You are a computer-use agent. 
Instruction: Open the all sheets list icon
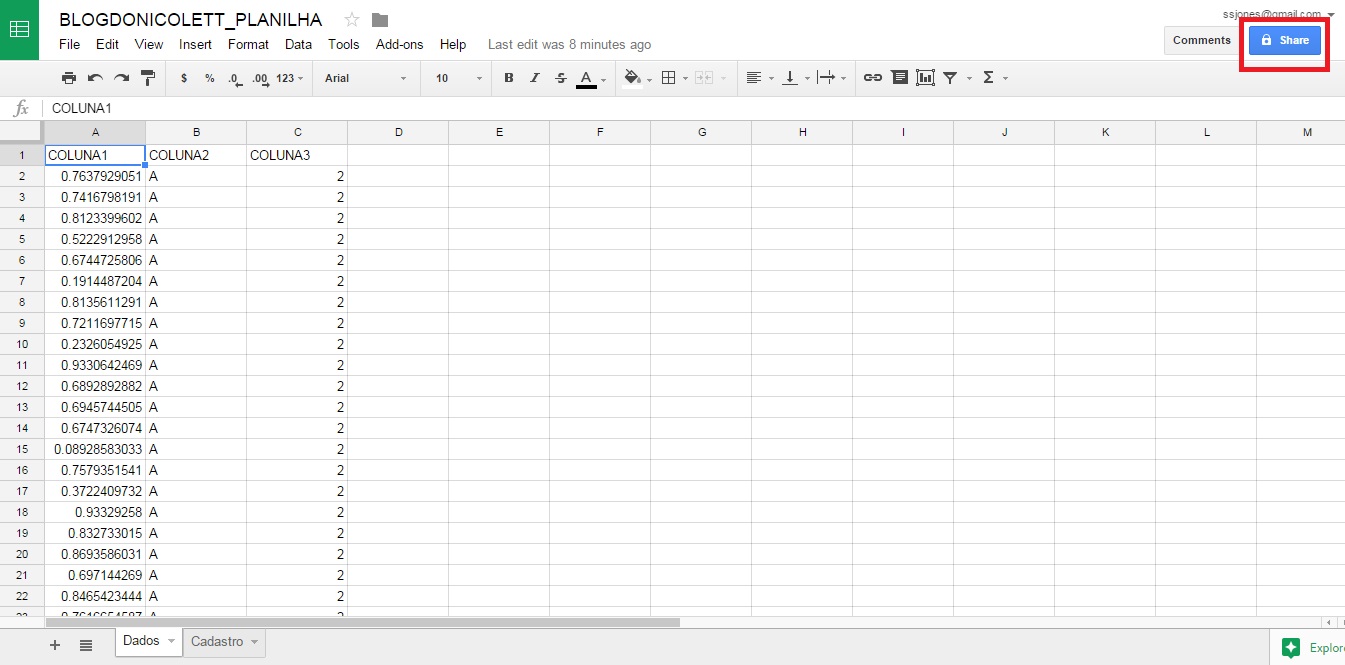[86, 646]
